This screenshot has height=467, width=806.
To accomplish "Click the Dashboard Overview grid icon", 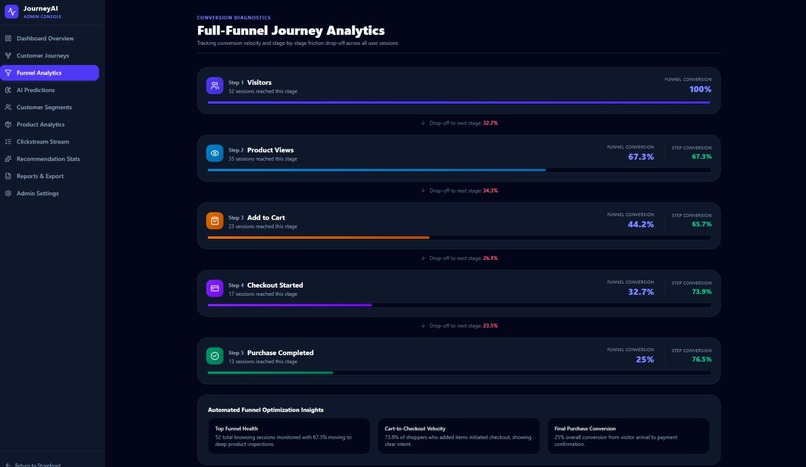I will (8, 38).
